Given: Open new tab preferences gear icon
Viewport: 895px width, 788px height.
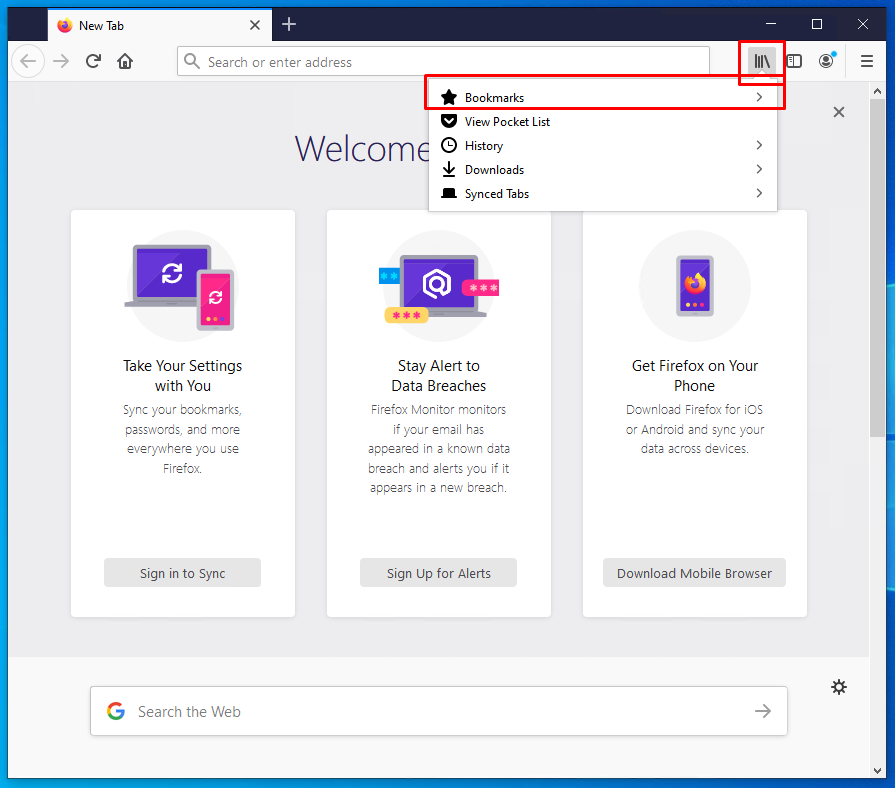Looking at the screenshot, I should click(x=838, y=687).
